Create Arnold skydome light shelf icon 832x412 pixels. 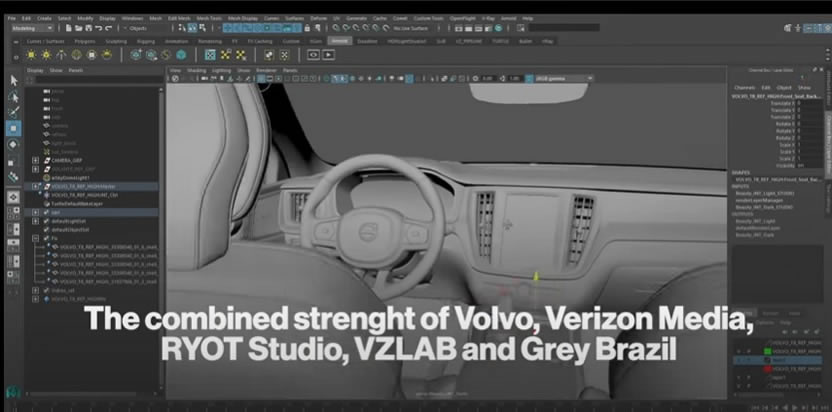(x=76, y=55)
